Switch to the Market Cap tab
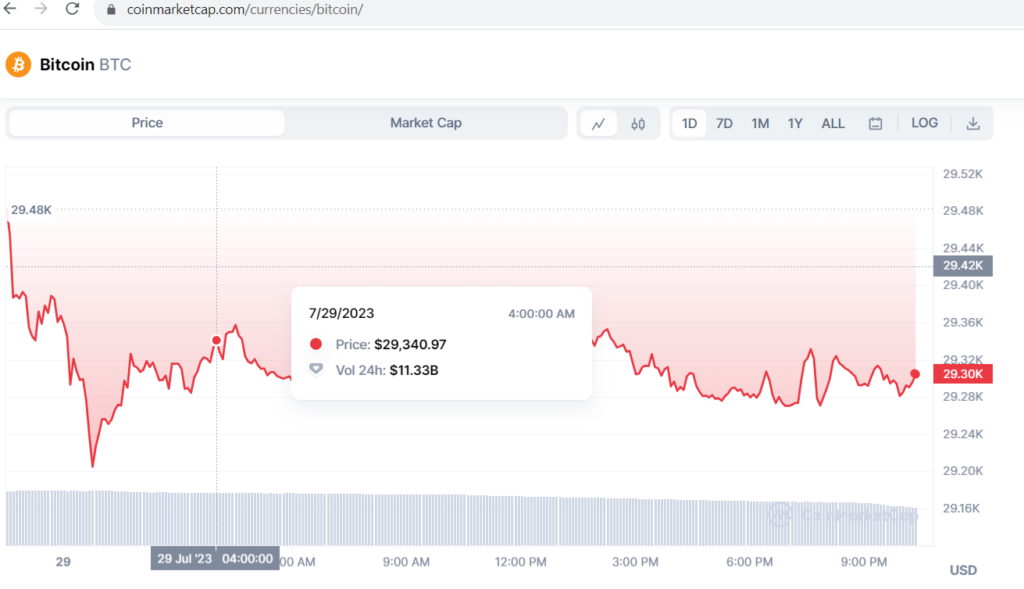 click(x=426, y=123)
